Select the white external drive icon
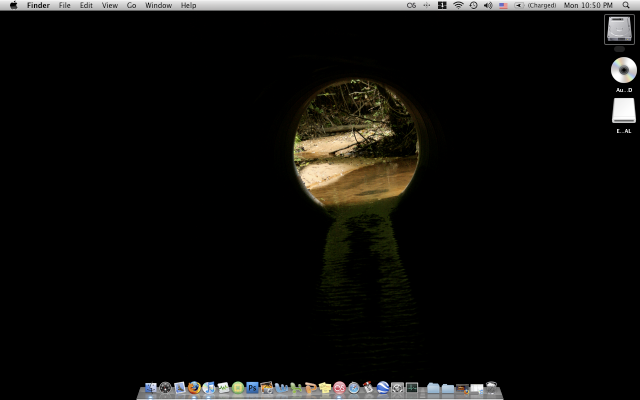Image resolution: width=640 pixels, height=400 pixels. coord(624,112)
